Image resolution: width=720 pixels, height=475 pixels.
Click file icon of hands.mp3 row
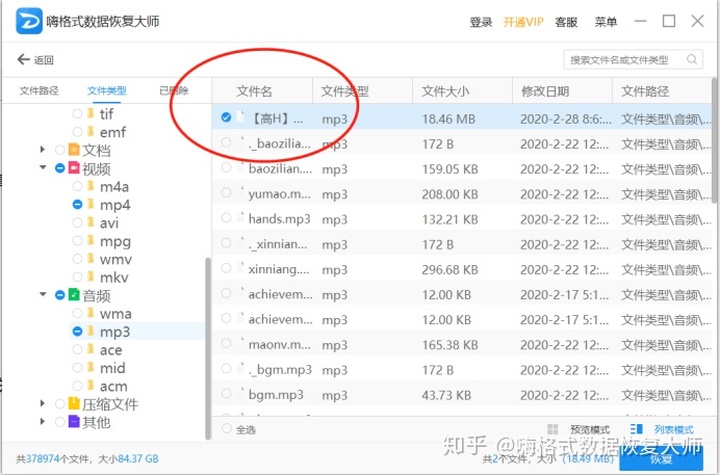coord(240,217)
